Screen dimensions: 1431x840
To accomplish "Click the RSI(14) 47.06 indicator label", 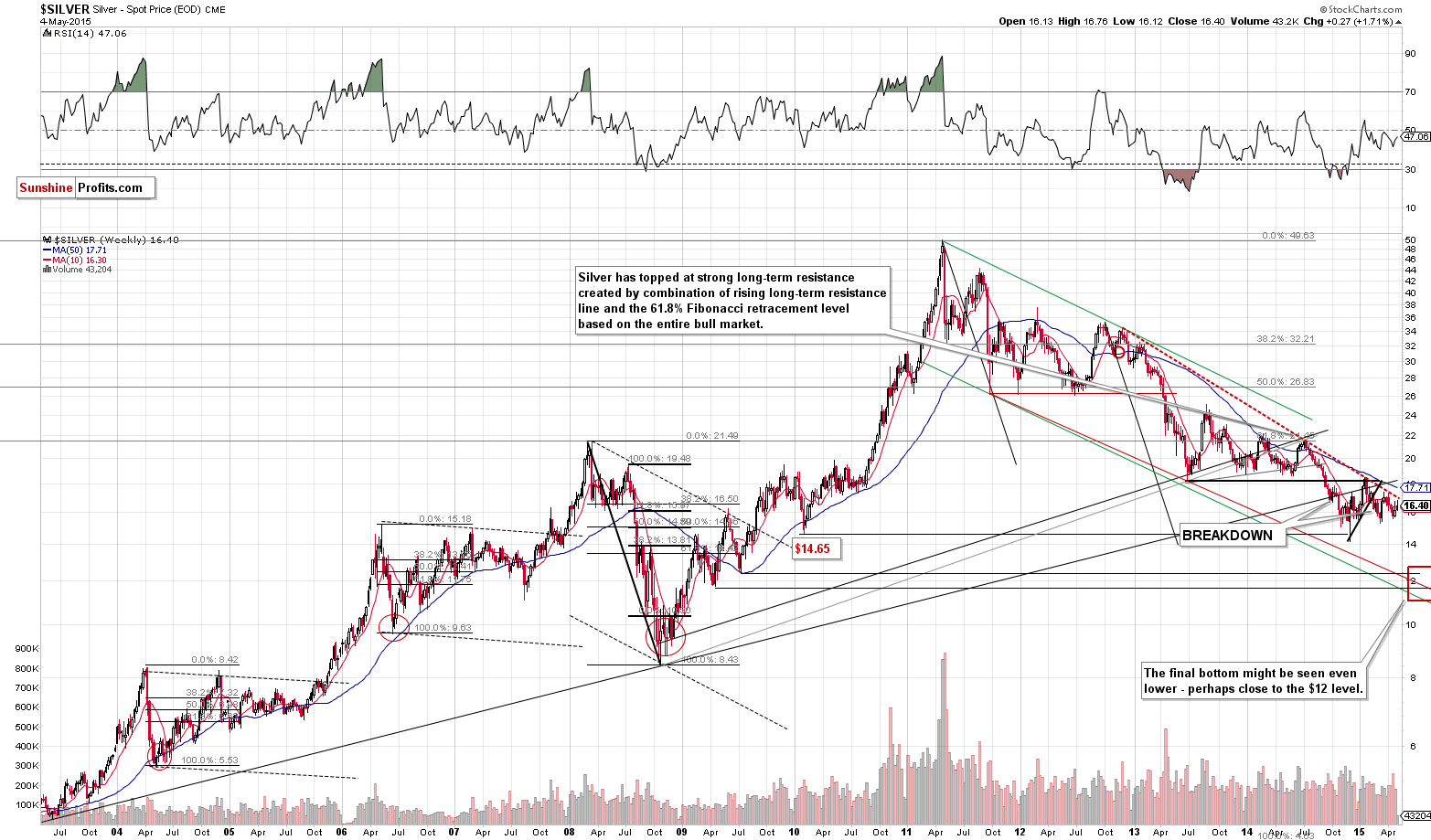I will (x=84, y=33).
